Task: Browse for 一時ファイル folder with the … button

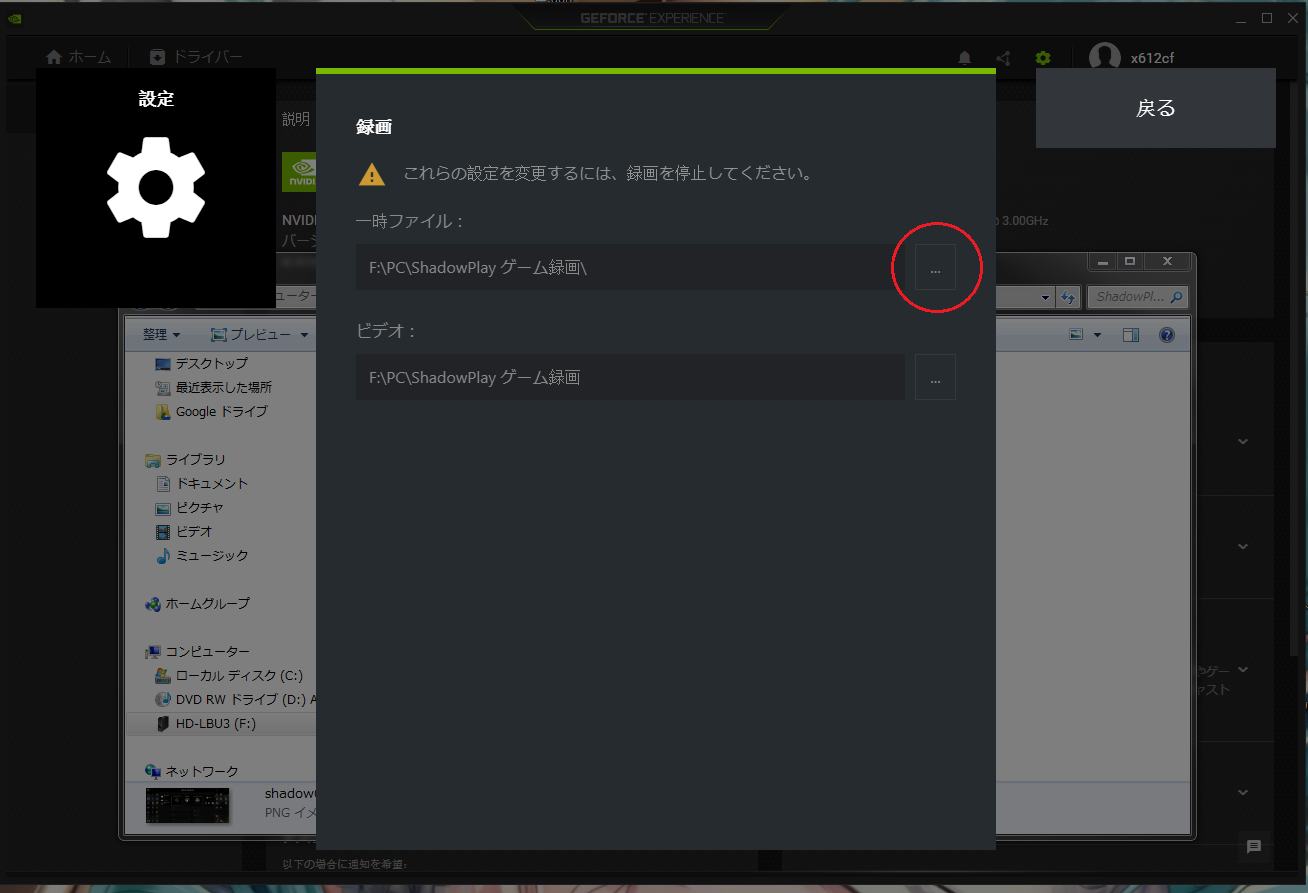Action: (935, 267)
